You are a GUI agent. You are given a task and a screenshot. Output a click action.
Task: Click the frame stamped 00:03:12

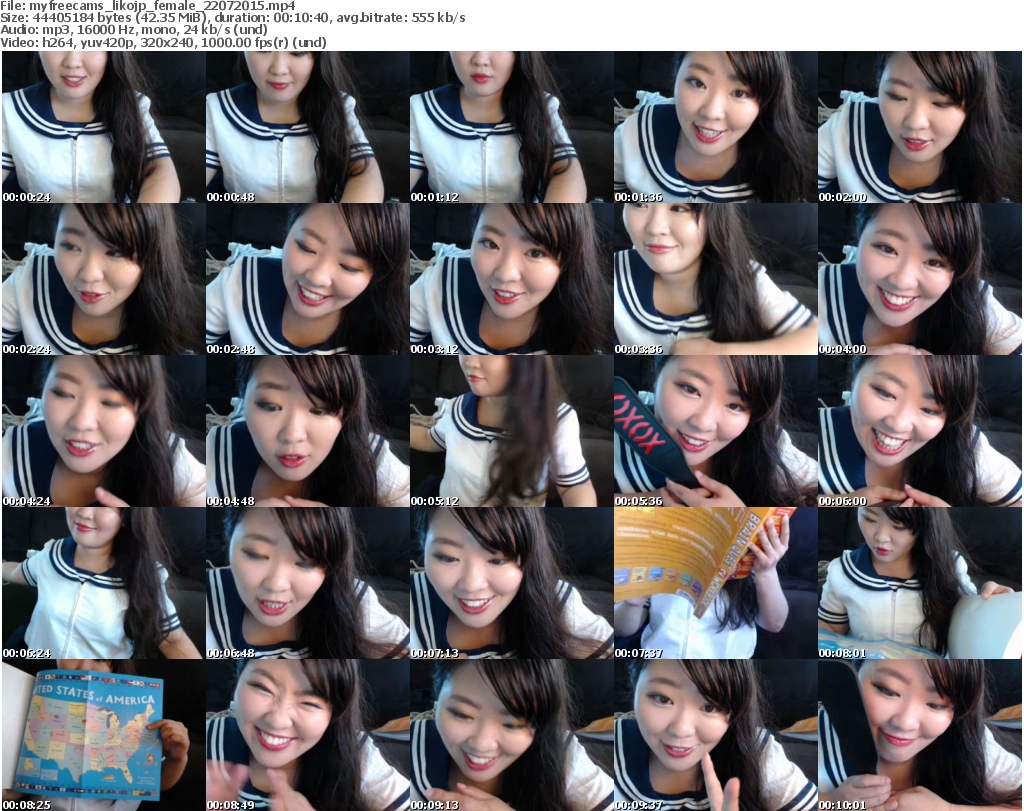pyautogui.click(x=511, y=279)
